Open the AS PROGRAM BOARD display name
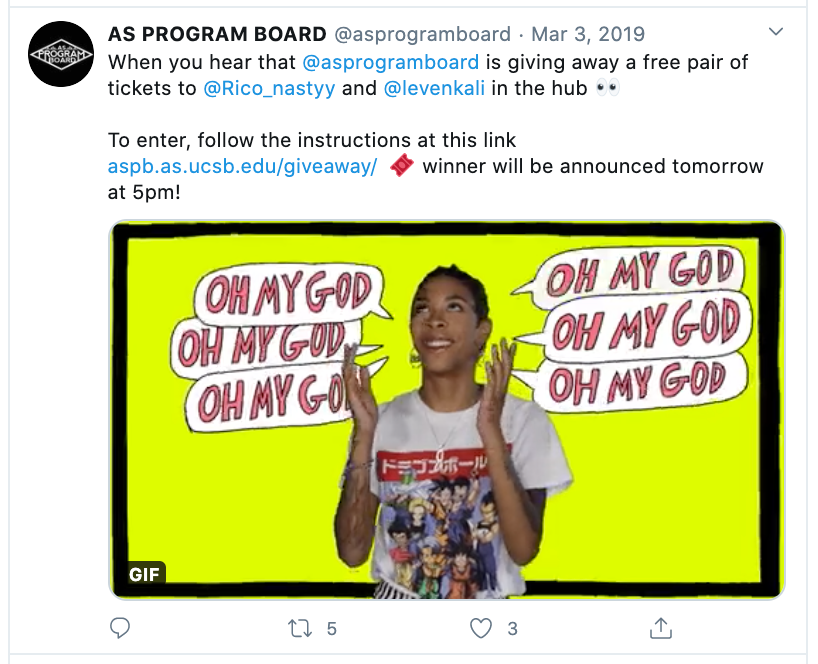The image size is (818, 664). tap(217, 34)
